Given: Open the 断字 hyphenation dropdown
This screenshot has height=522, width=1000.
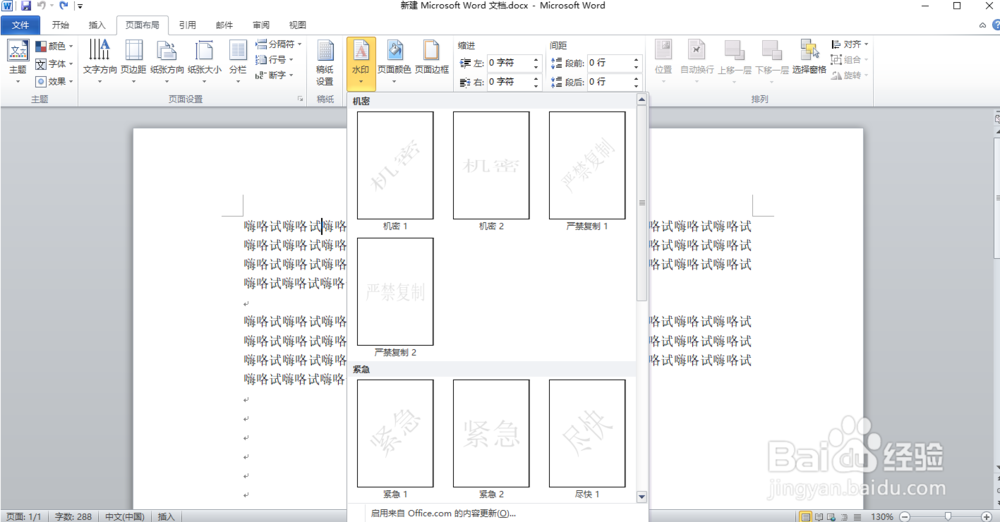Looking at the screenshot, I should coord(274,75).
